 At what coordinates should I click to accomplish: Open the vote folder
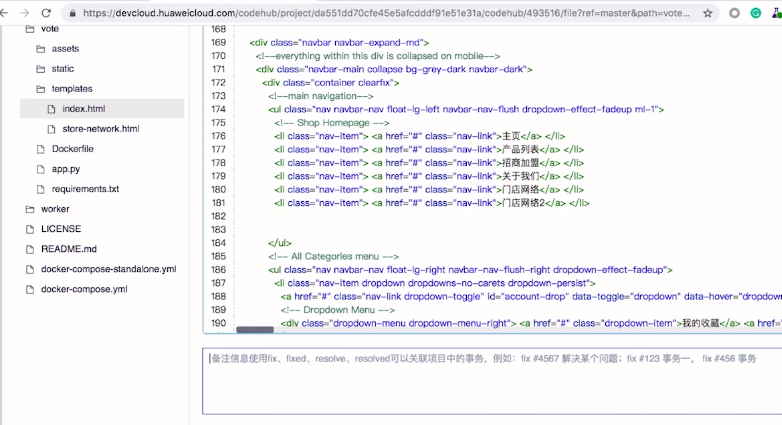click(49, 29)
